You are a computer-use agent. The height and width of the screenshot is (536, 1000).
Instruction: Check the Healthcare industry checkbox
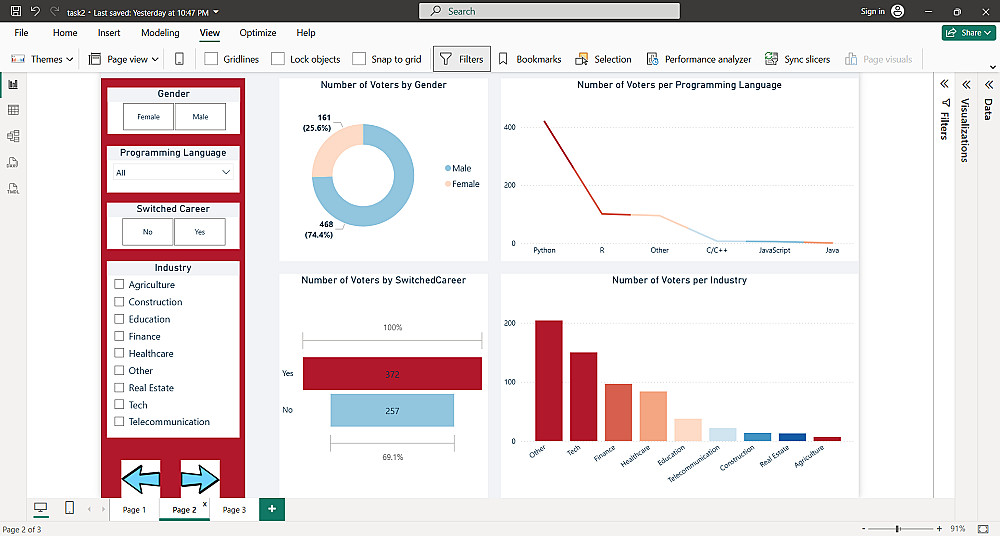coord(119,353)
